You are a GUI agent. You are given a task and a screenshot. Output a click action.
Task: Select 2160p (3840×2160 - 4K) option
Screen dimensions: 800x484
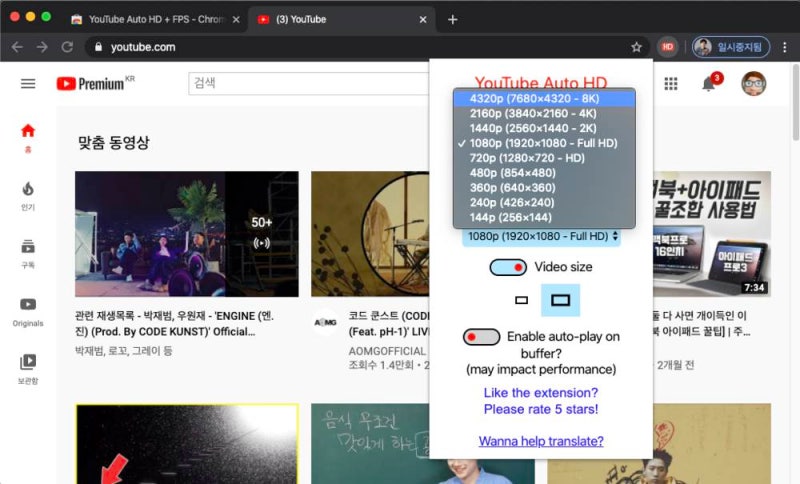(x=544, y=113)
